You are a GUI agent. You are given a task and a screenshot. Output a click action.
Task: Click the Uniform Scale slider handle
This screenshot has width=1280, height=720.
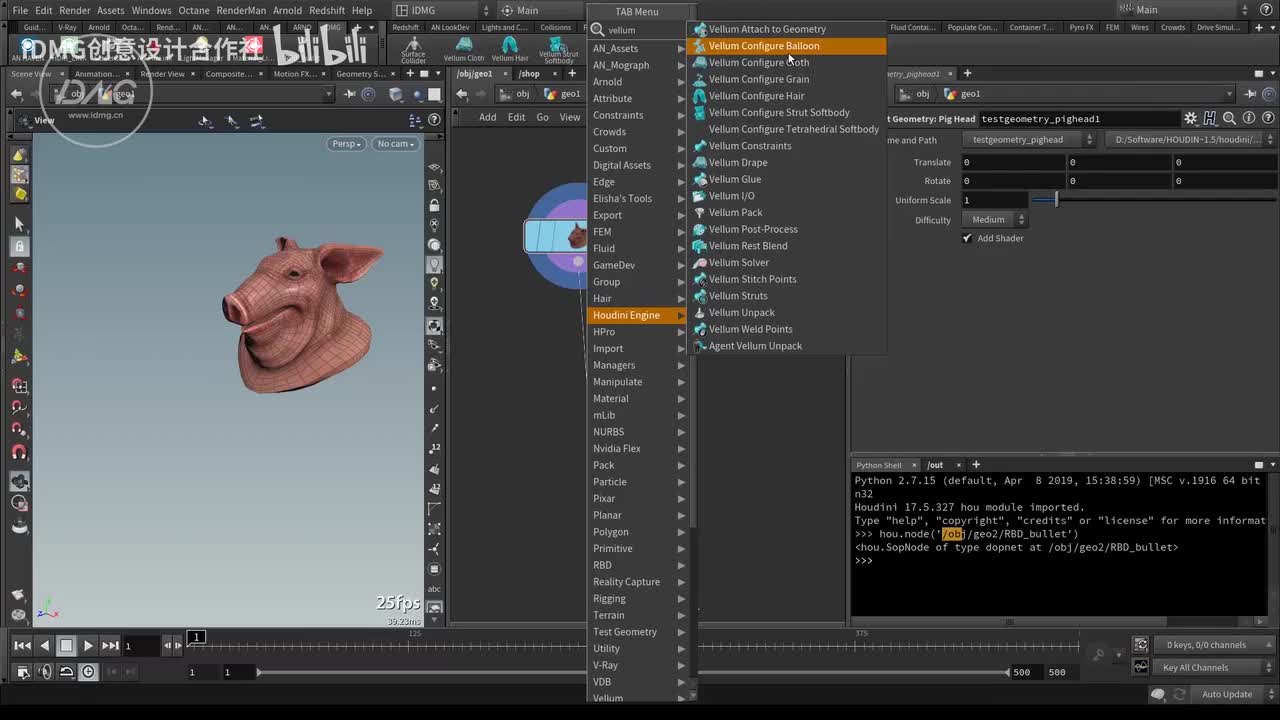pyautogui.click(x=1056, y=200)
